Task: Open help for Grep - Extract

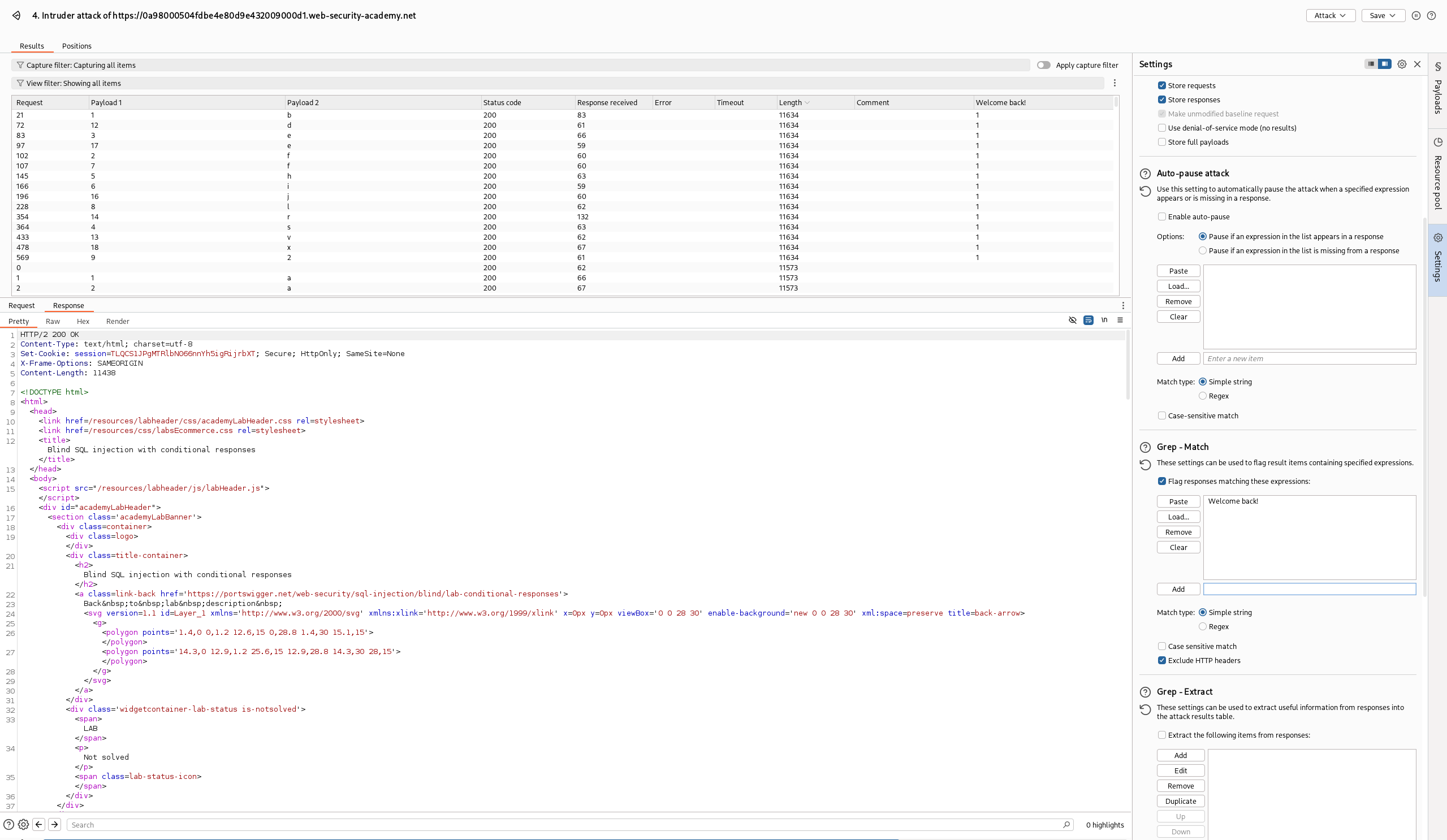Action: point(1145,692)
